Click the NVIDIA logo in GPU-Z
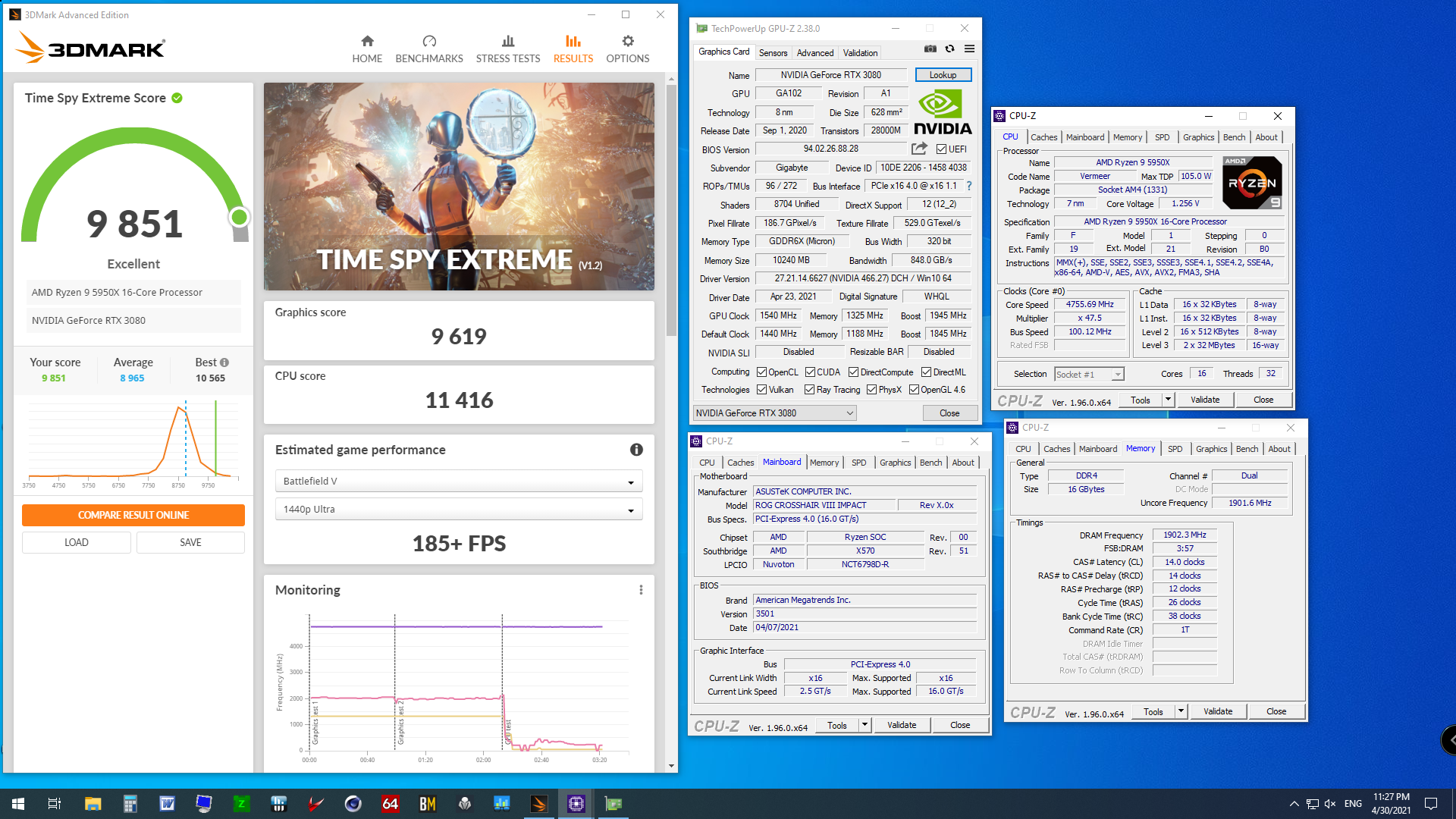 (x=943, y=112)
